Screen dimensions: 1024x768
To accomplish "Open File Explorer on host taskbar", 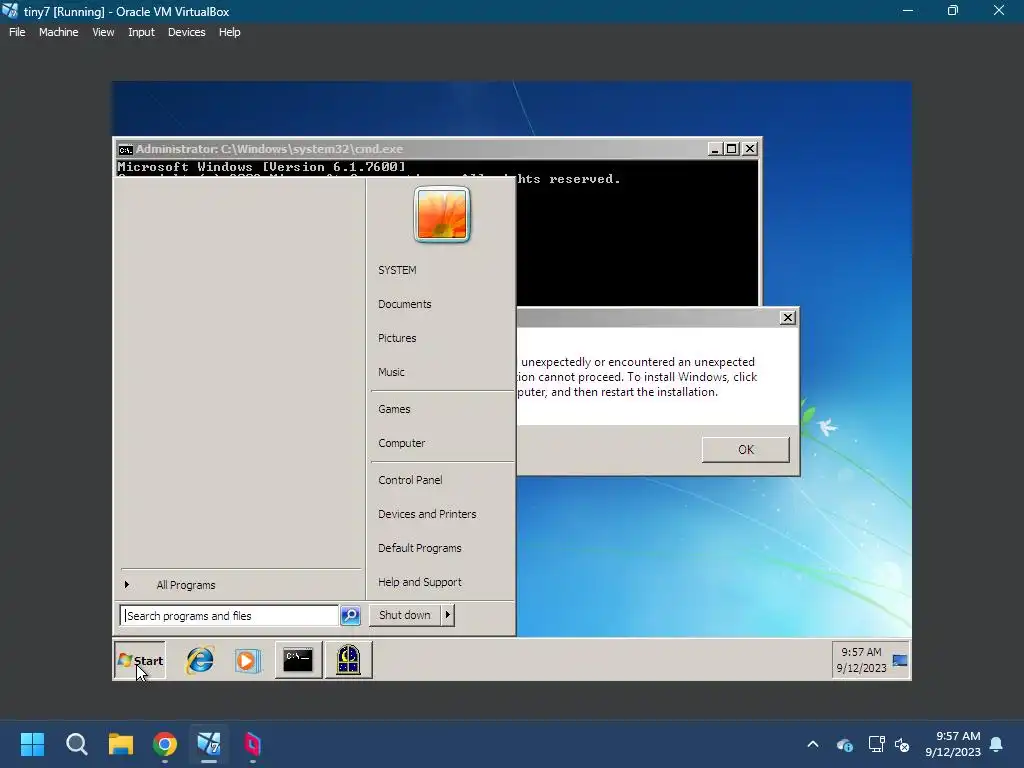I will (121, 744).
